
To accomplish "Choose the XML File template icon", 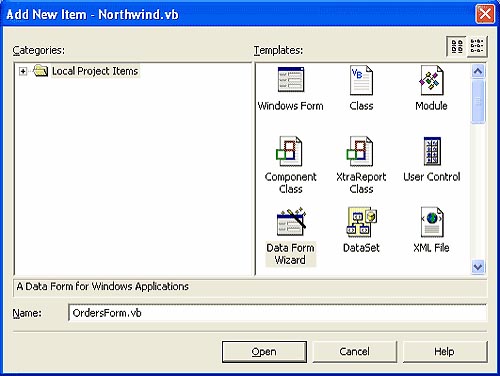I will click(x=432, y=222).
